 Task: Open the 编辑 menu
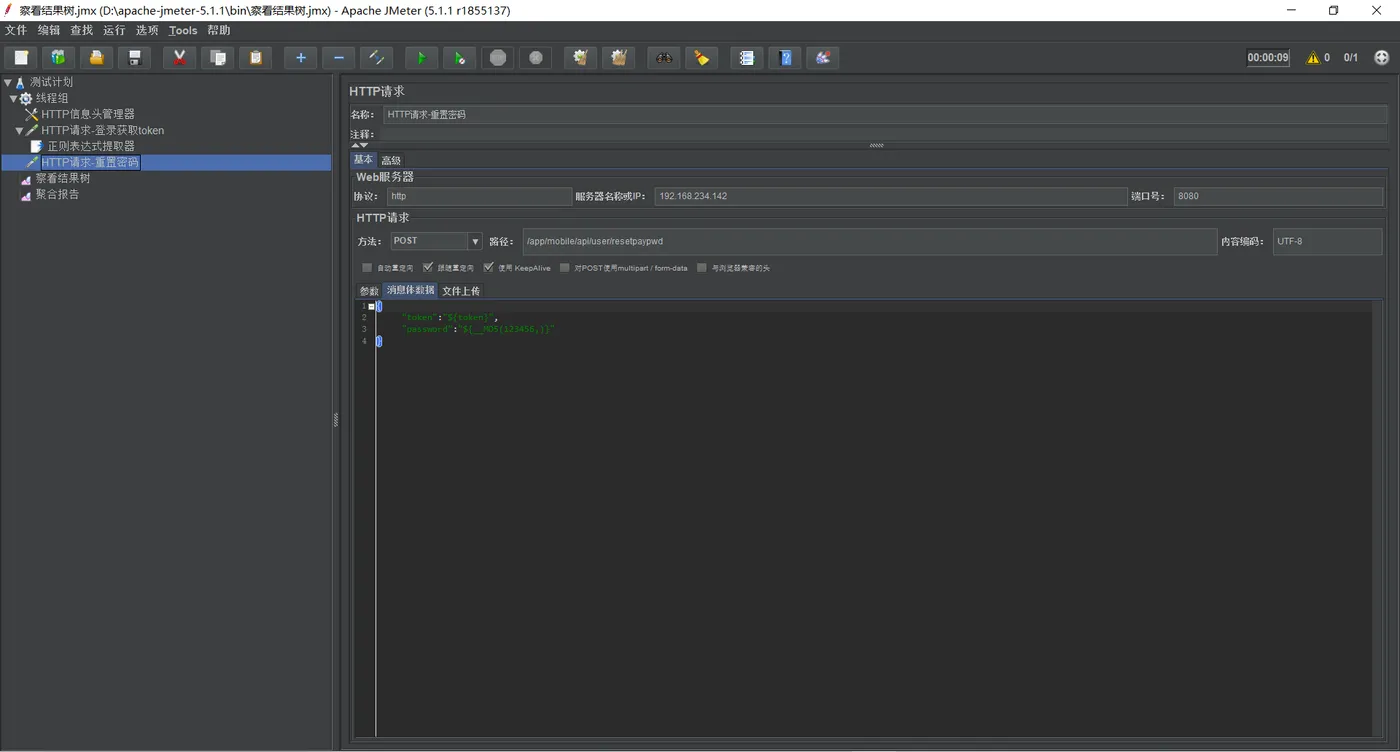(49, 31)
